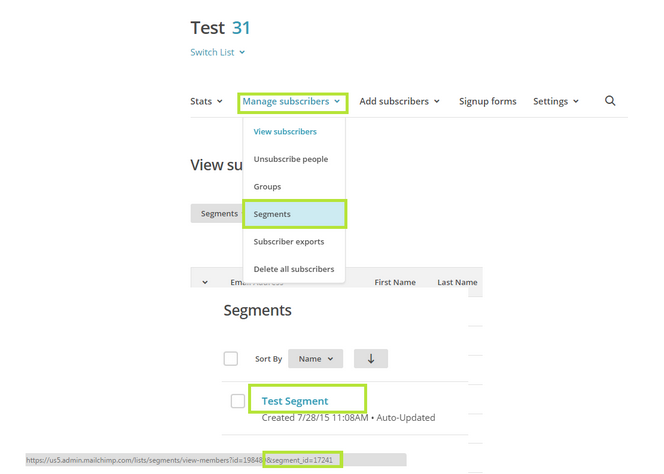Click the search magnifier icon
Image resolution: width=664 pixels, height=474 pixels.
pos(610,101)
